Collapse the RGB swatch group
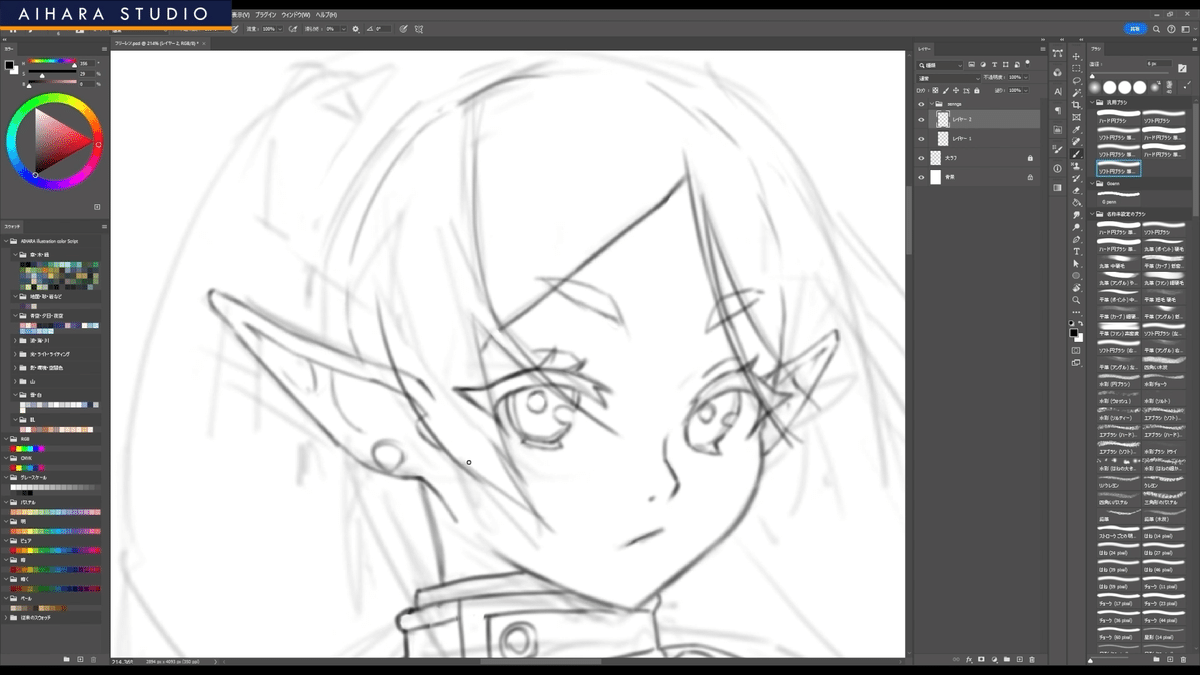The image size is (1200, 675). [7, 438]
